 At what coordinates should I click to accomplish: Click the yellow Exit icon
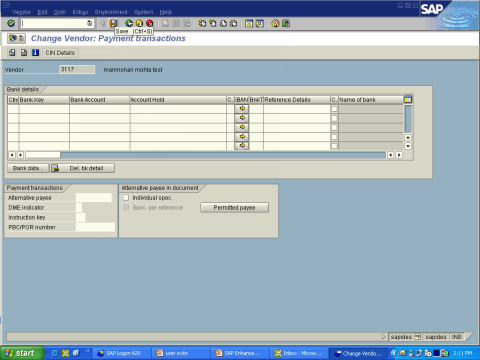point(139,23)
